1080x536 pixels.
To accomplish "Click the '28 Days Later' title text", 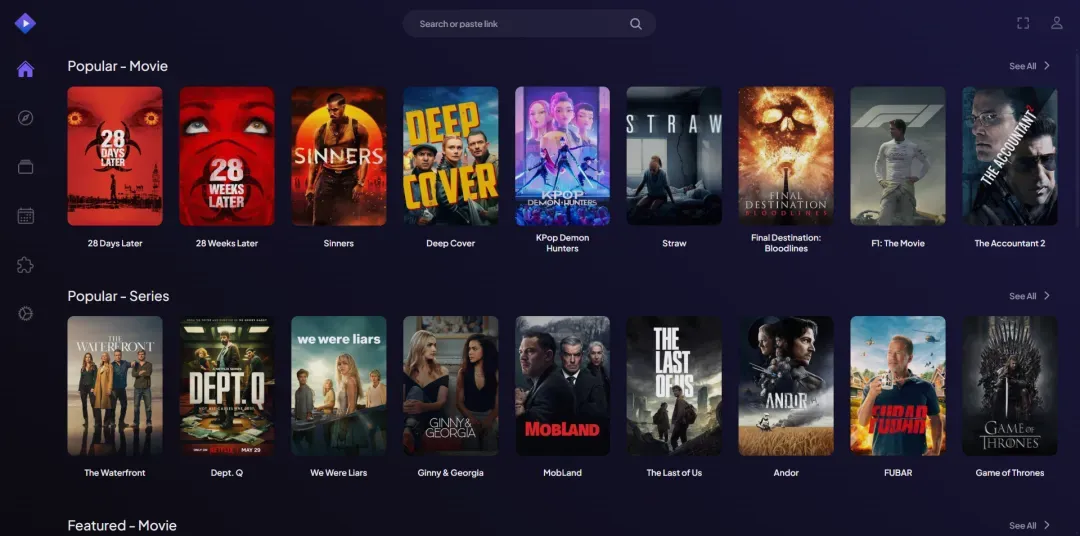I will pyautogui.click(x=115, y=243).
